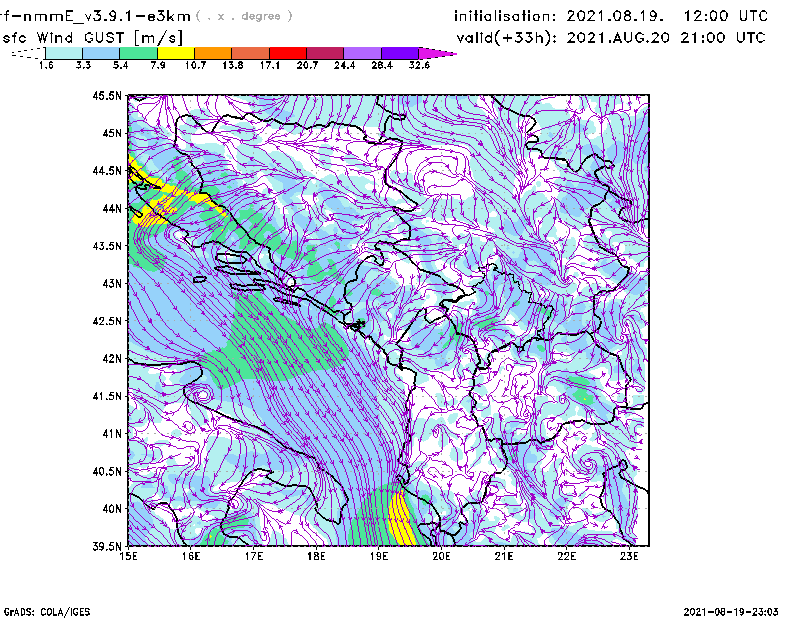Click the 44.5N latitude label
Image resolution: width=800 pixels, height=618 pixels.
[x=107, y=170]
